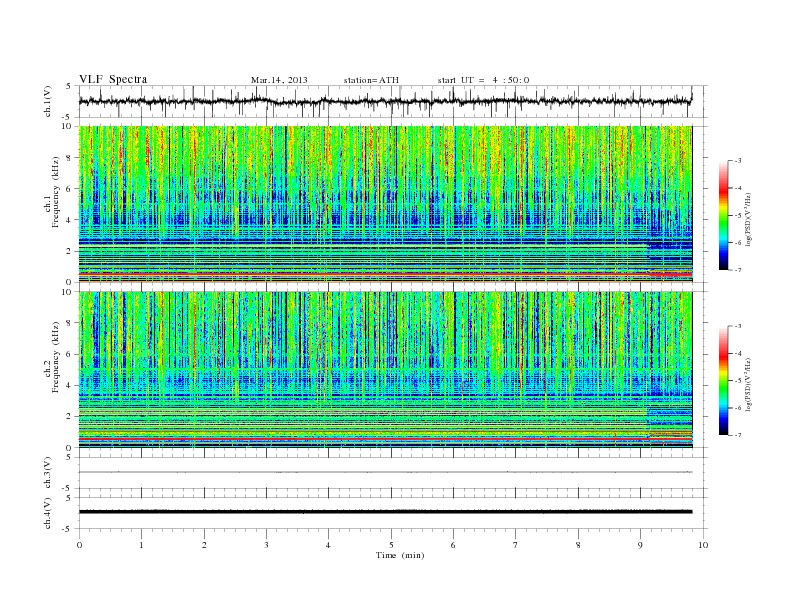Click the ch.1 voltage waveform trace
Screen dimensions: 792x612
click(x=385, y=101)
